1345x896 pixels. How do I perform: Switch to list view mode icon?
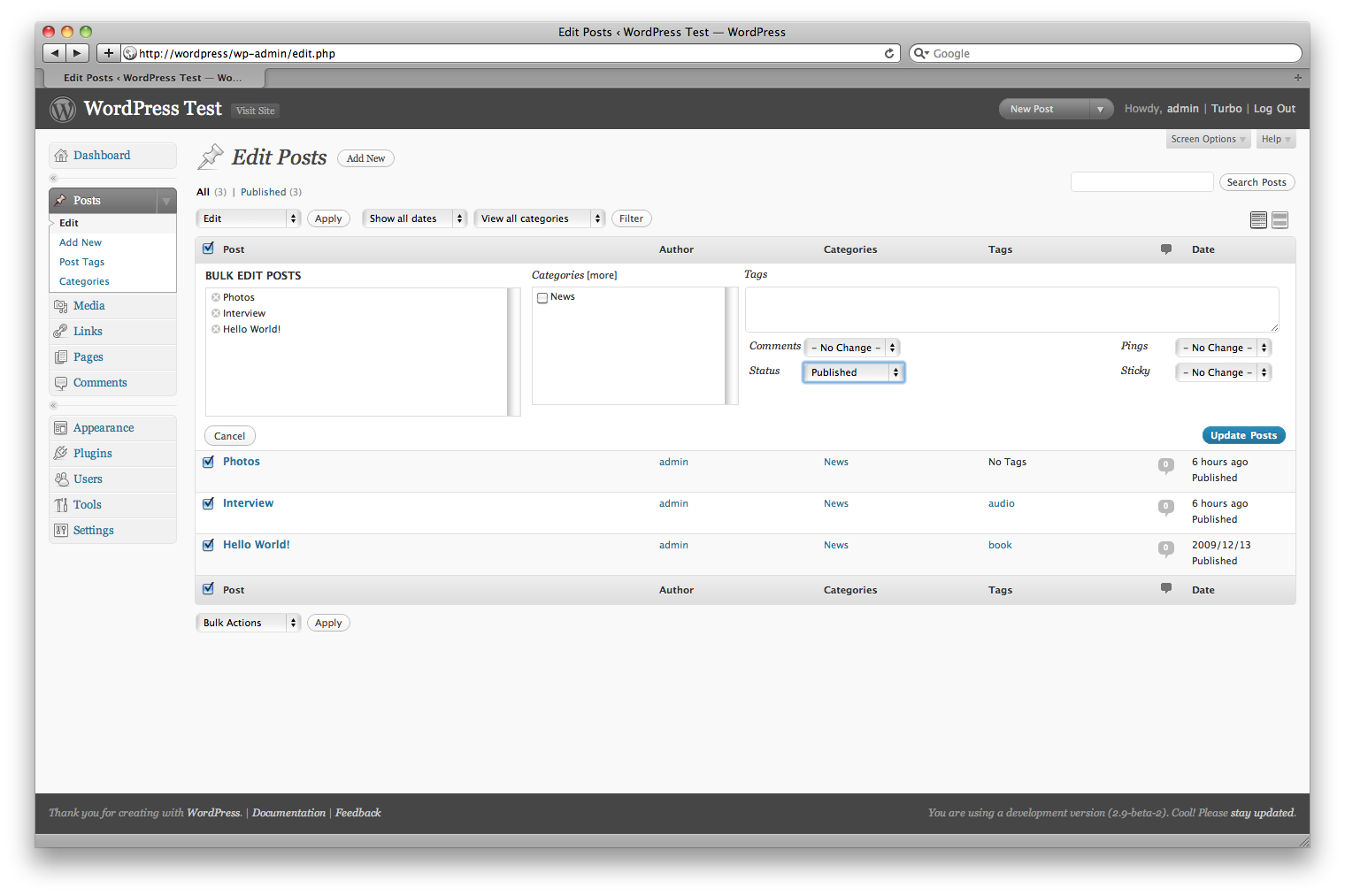[x=1258, y=220]
